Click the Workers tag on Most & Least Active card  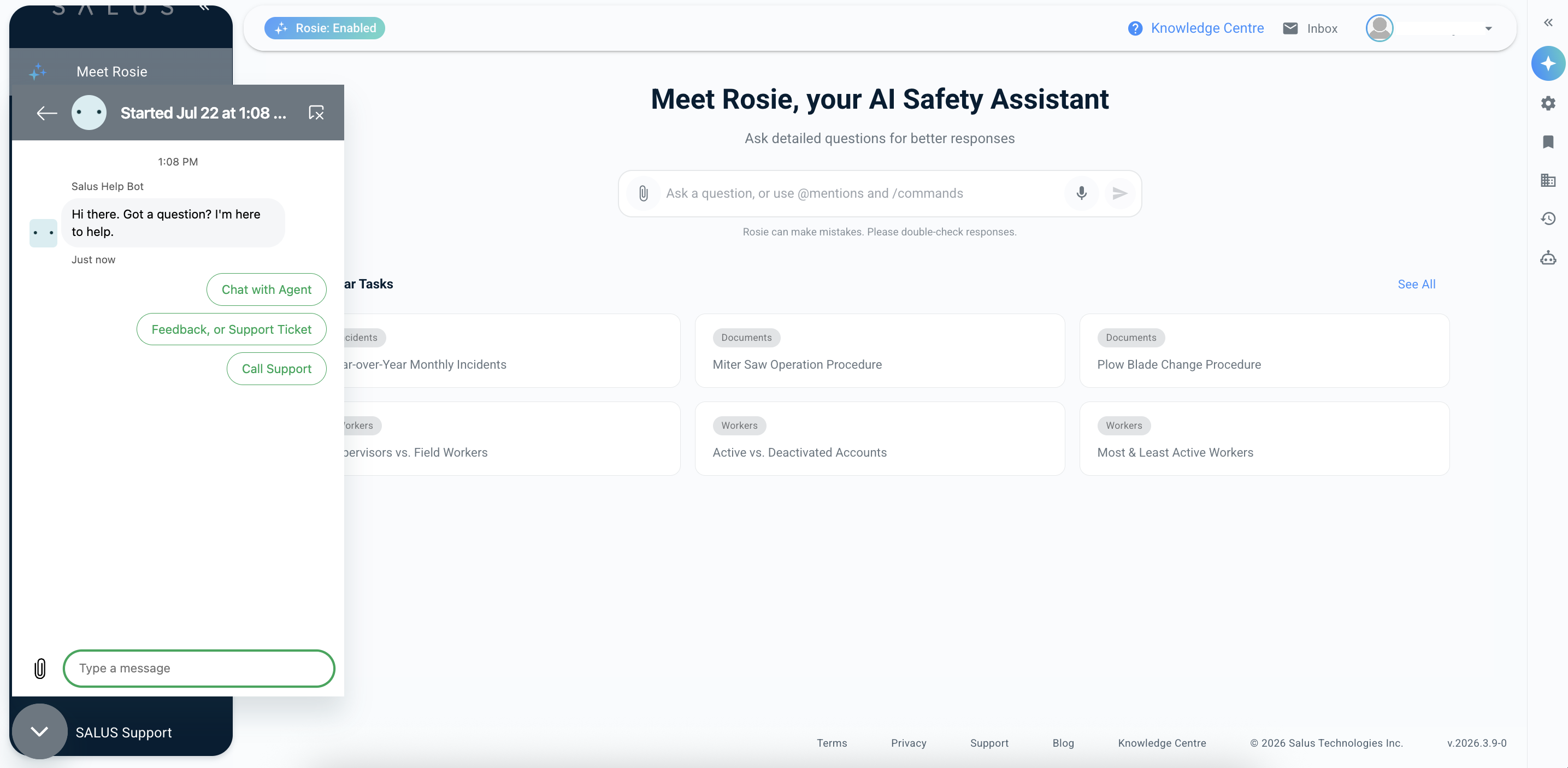click(1124, 426)
